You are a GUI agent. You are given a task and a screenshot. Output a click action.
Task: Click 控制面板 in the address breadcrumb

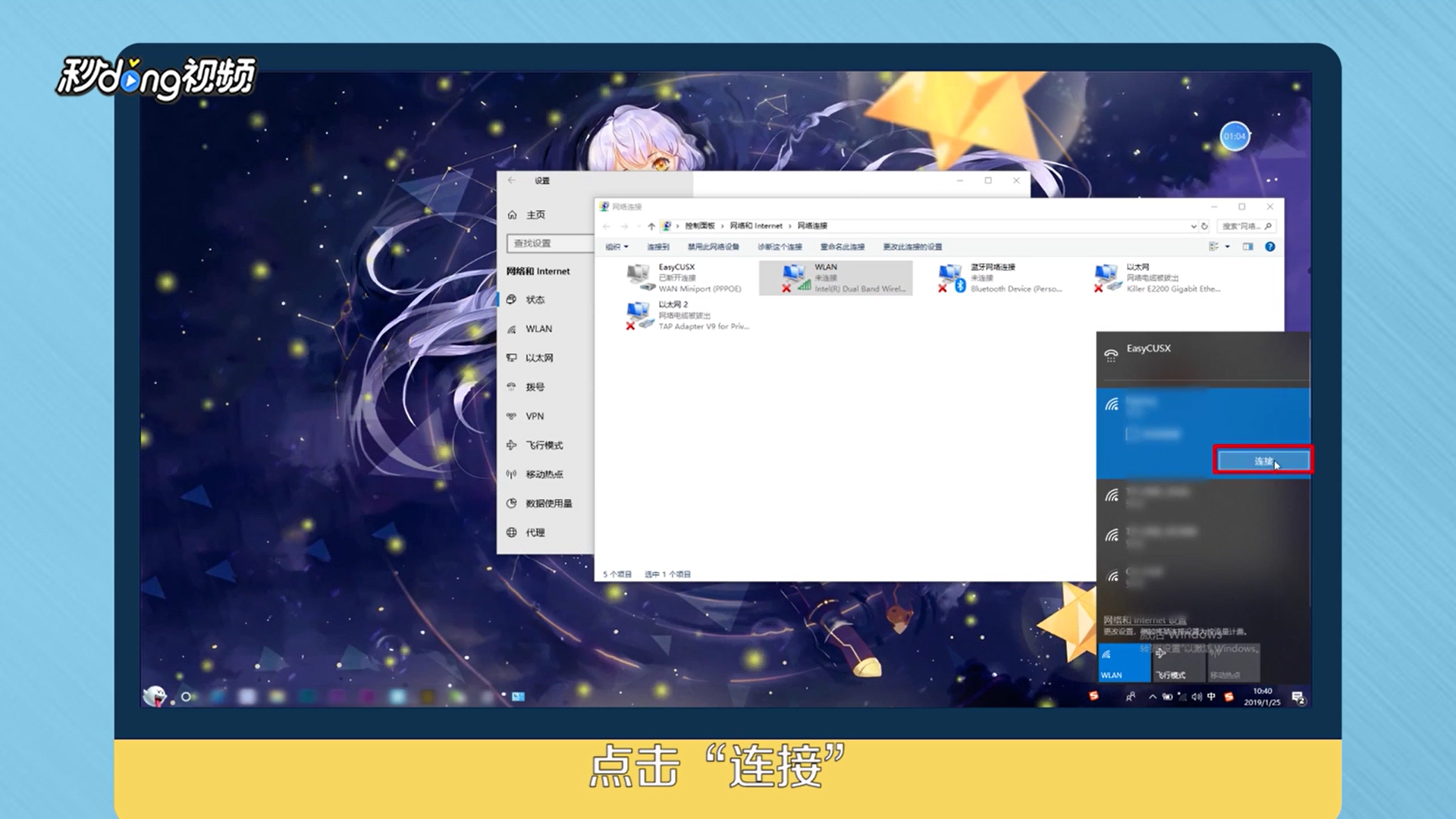click(x=700, y=226)
